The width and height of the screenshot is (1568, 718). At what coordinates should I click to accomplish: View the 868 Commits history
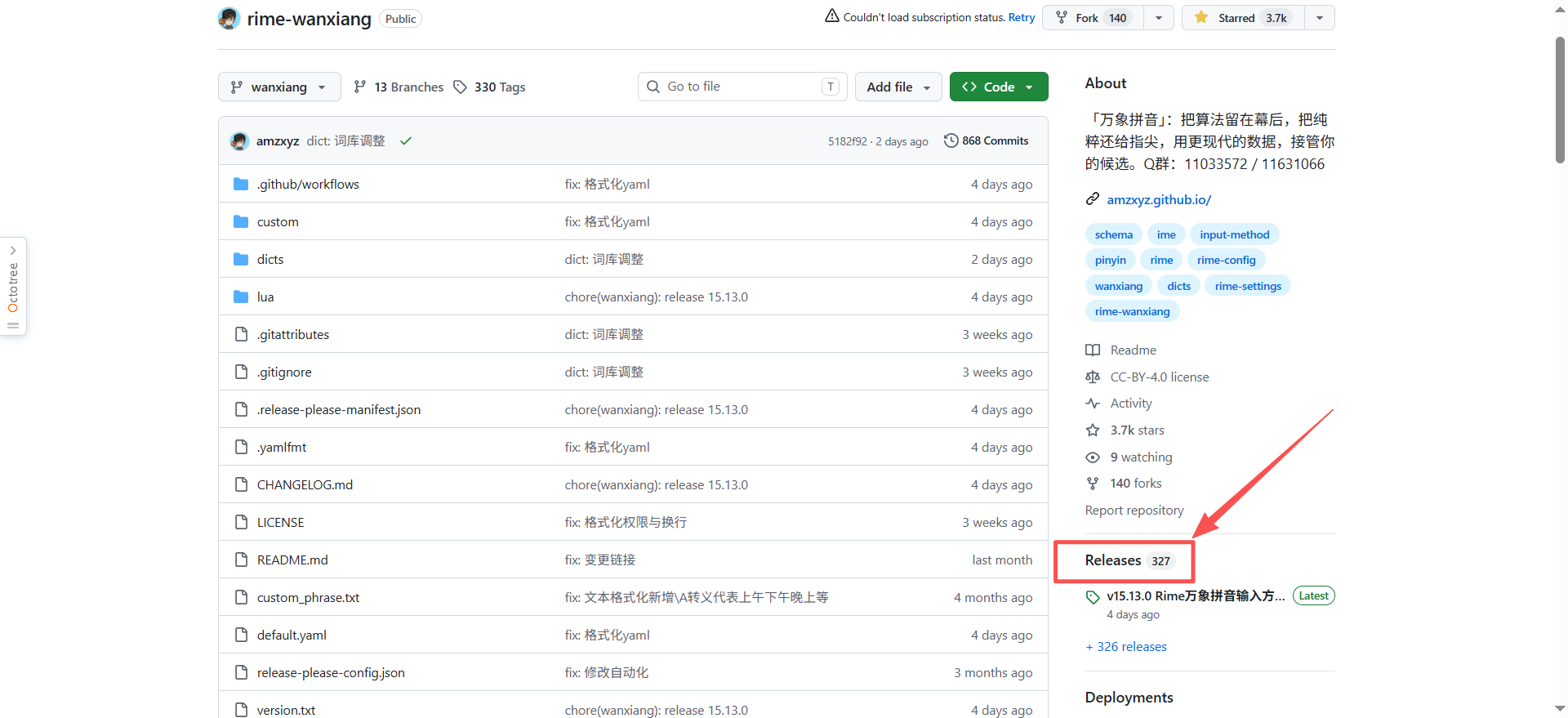pos(987,140)
